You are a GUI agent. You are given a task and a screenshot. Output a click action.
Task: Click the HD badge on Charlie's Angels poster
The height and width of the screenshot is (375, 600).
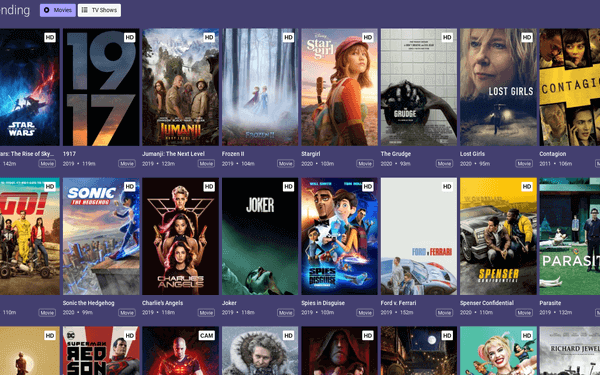tap(209, 187)
